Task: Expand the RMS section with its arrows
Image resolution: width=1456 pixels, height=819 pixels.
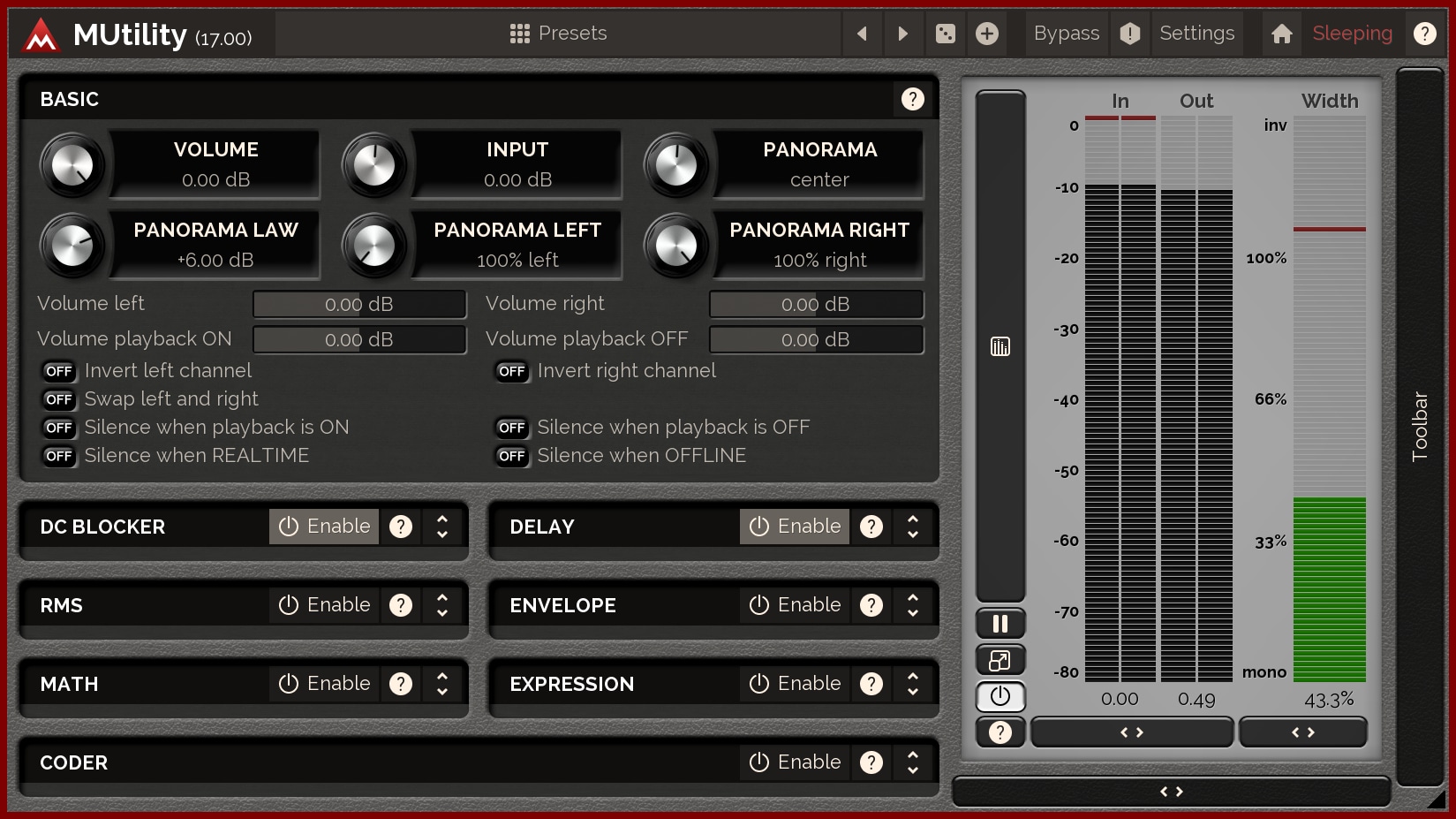Action: 442,605
